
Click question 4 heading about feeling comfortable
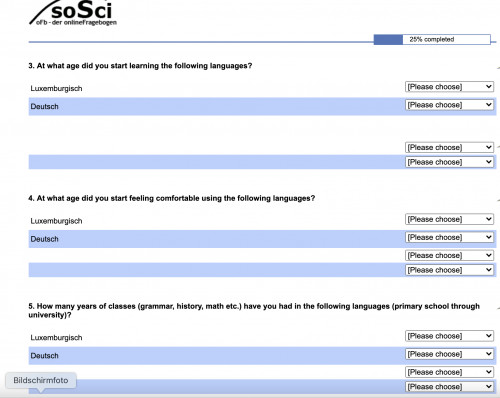(172, 198)
